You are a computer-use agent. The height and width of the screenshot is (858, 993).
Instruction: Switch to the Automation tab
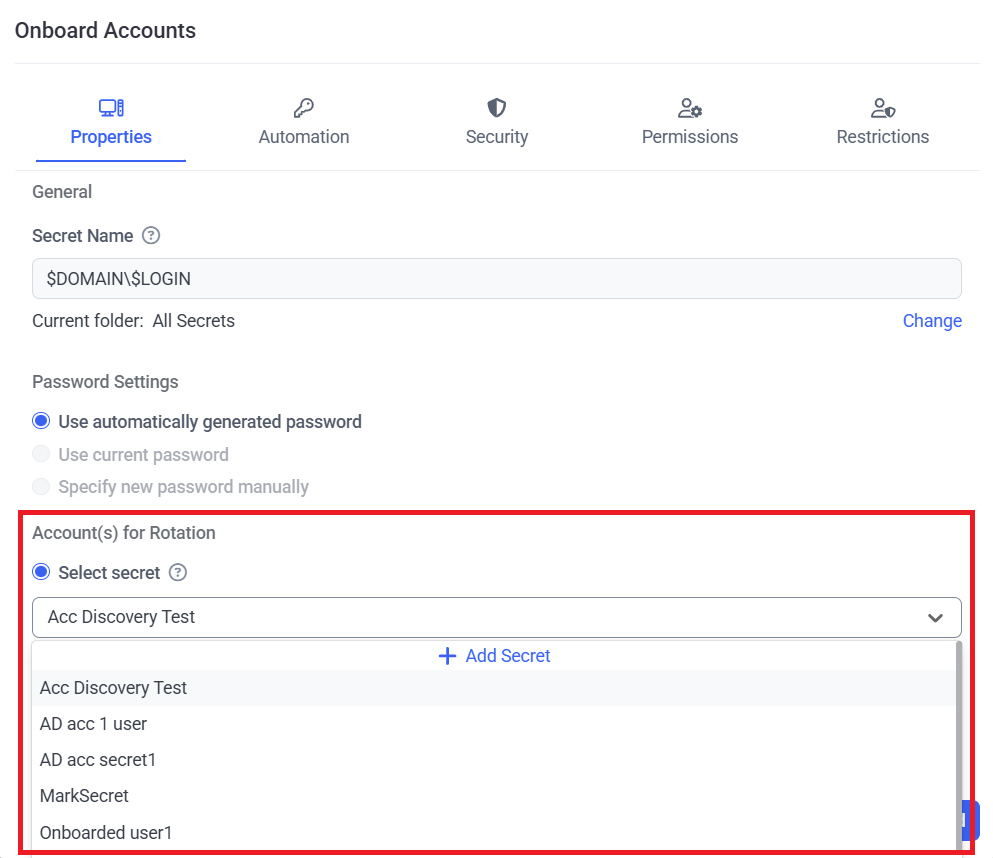(x=303, y=137)
